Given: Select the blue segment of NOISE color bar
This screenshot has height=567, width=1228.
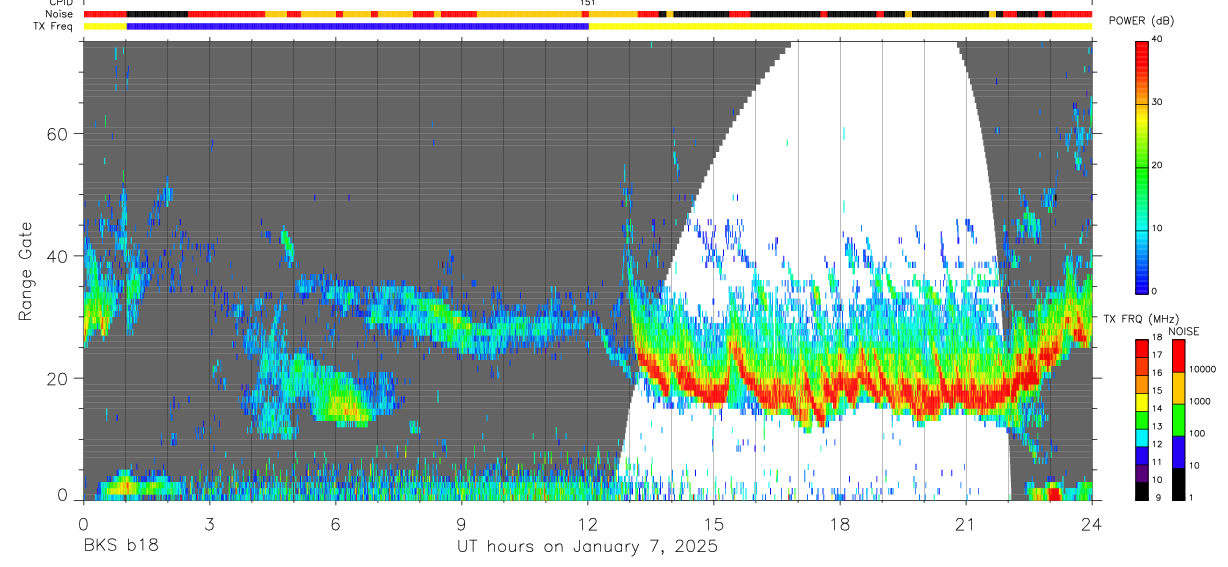Looking at the screenshot, I should pos(1179,451).
